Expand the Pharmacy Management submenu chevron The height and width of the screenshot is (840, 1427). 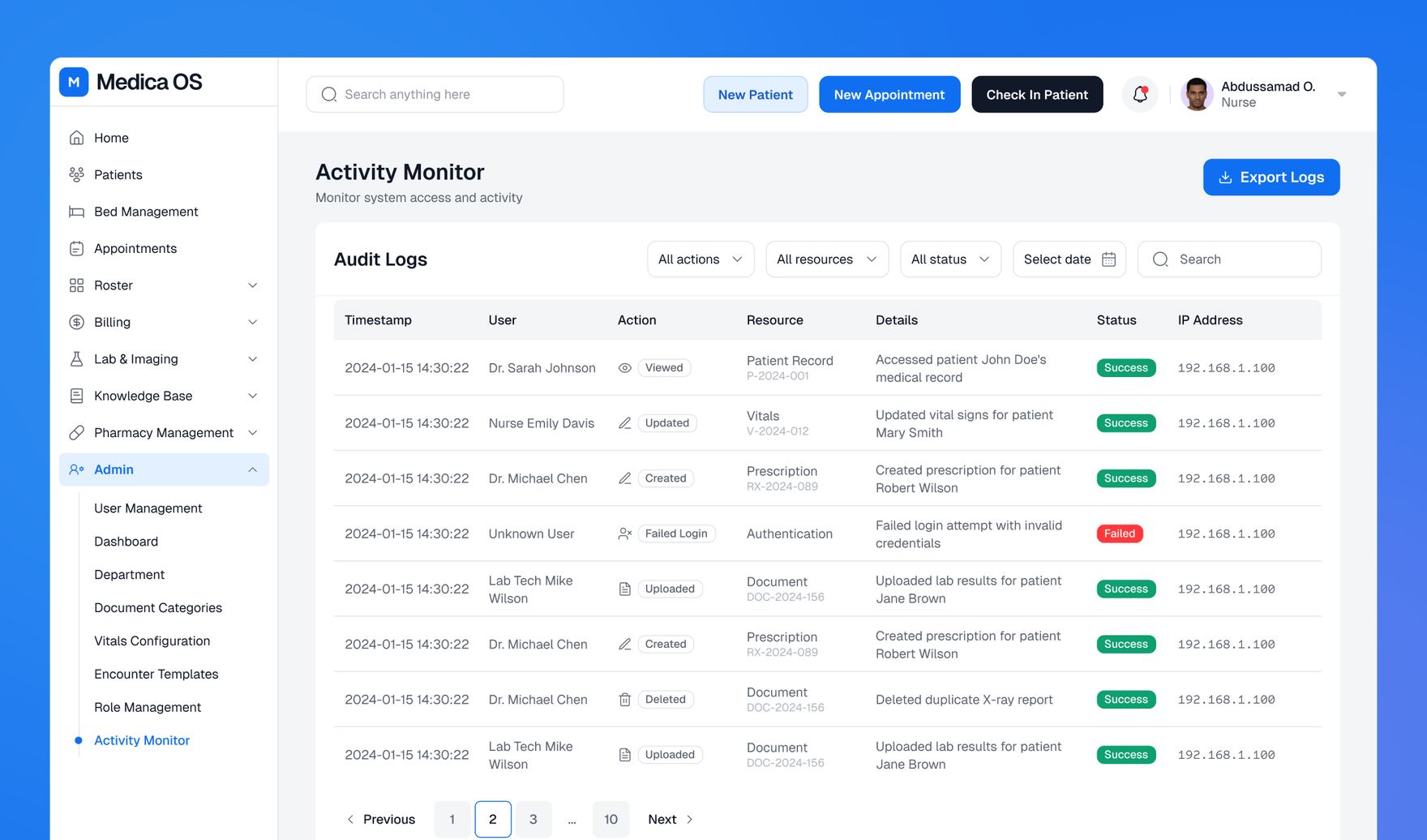pyautogui.click(x=252, y=433)
